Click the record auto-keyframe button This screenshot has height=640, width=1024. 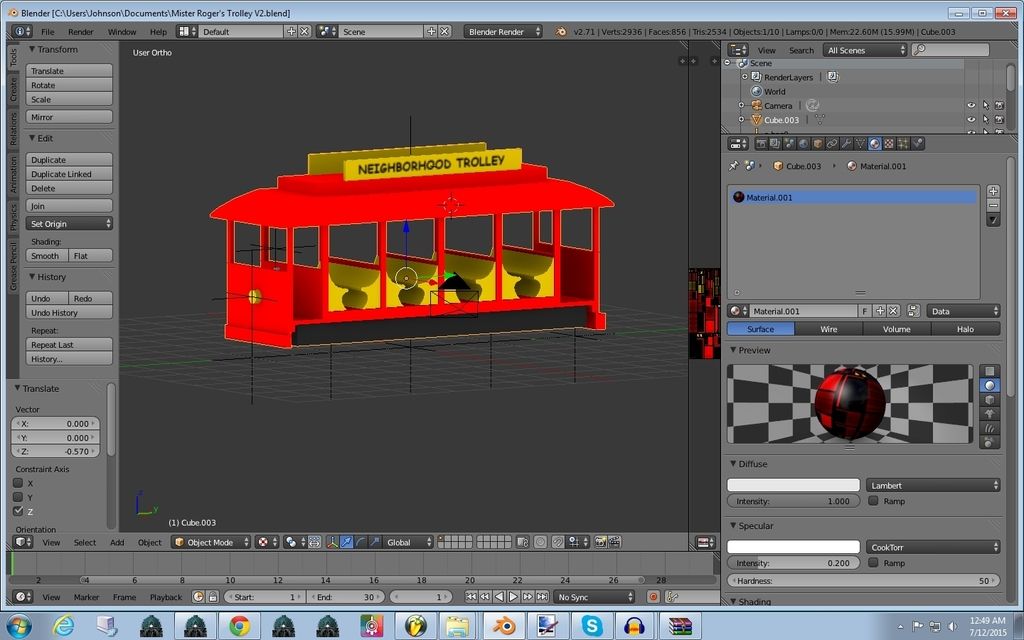coord(653,596)
